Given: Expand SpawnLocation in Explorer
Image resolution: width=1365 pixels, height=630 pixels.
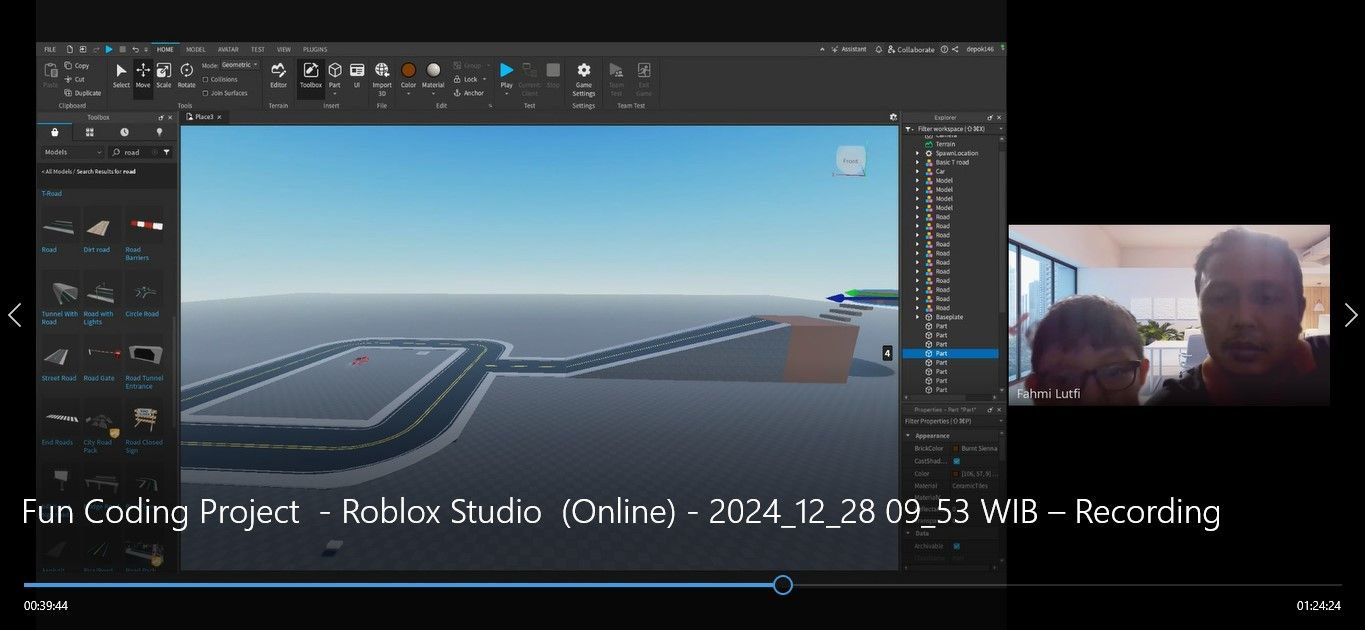Looking at the screenshot, I should pos(917,153).
